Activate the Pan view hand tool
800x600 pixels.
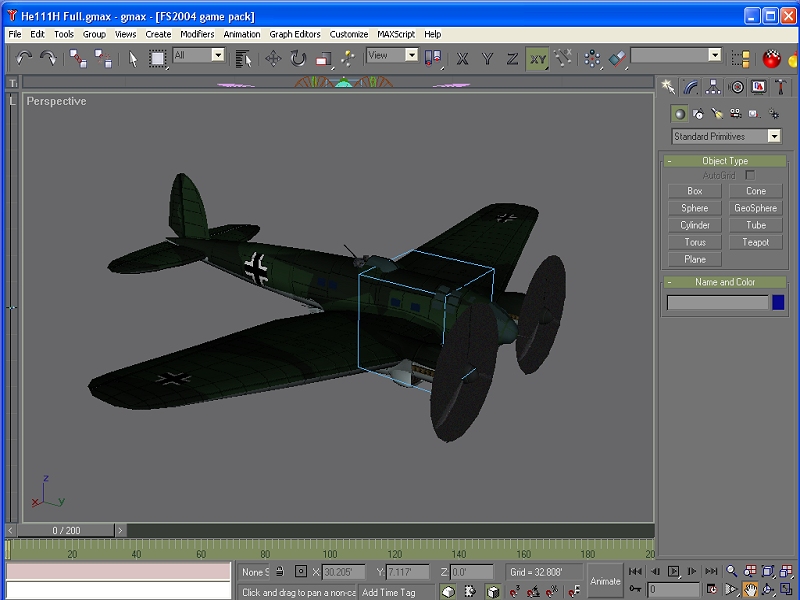[x=749, y=589]
